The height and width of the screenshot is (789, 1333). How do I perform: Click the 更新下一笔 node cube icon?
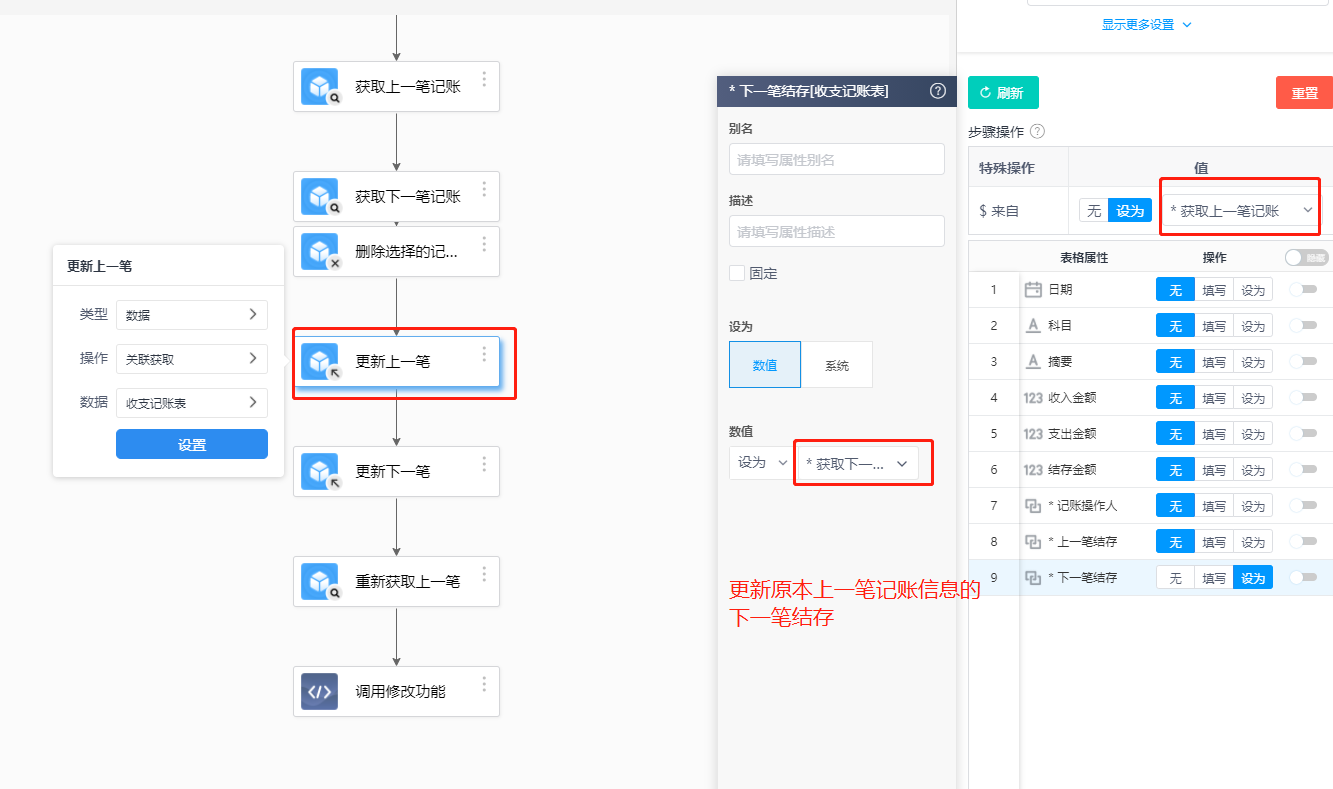[320, 472]
